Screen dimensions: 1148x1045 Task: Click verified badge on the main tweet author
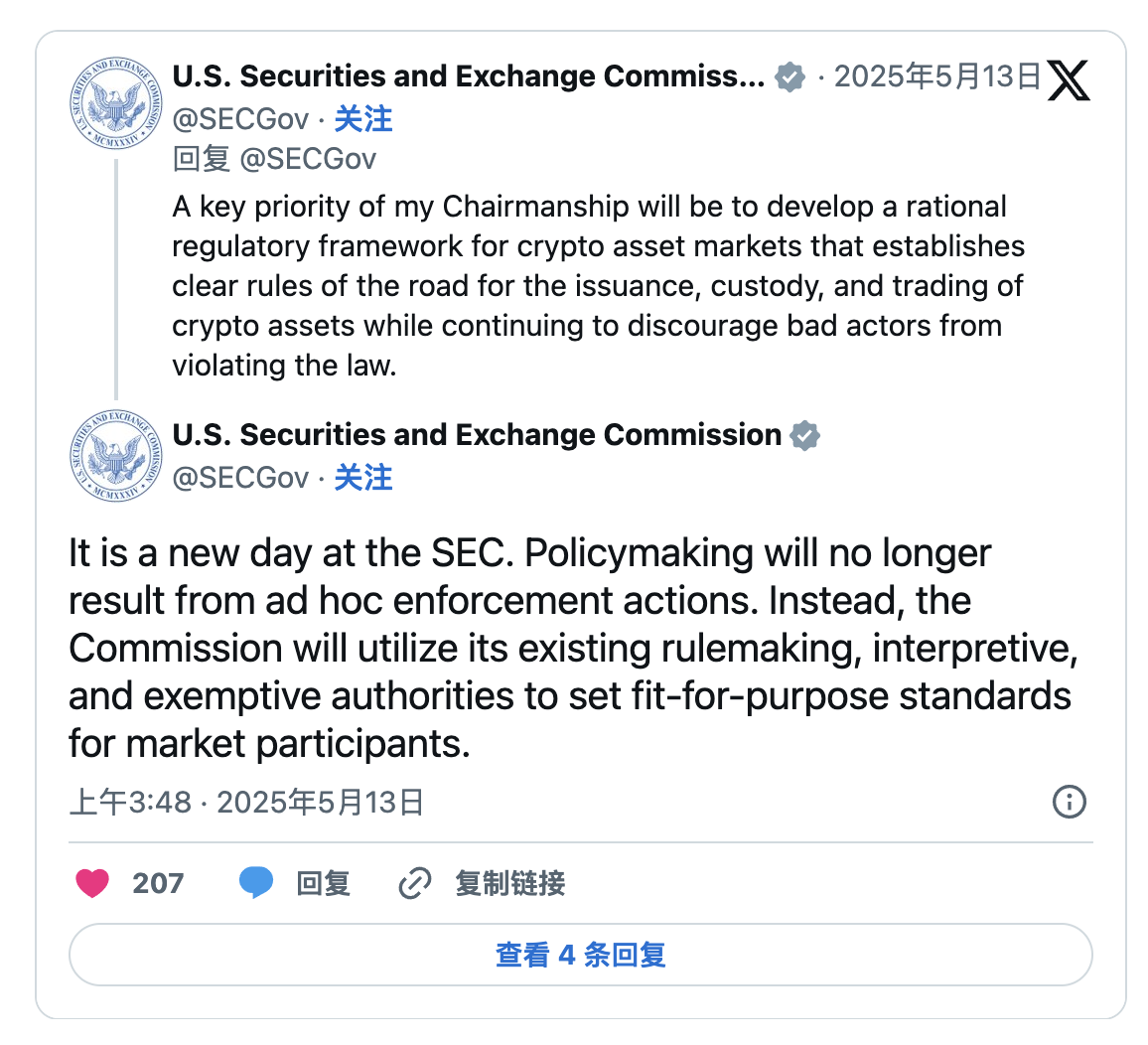click(x=804, y=436)
